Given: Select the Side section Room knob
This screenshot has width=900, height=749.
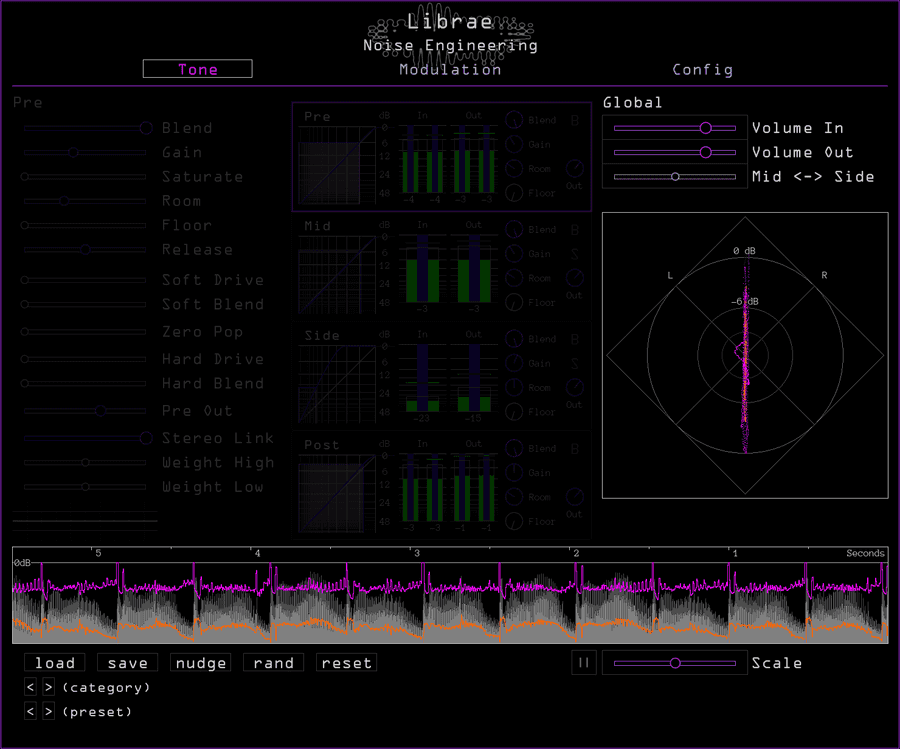Looking at the screenshot, I should (514, 387).
